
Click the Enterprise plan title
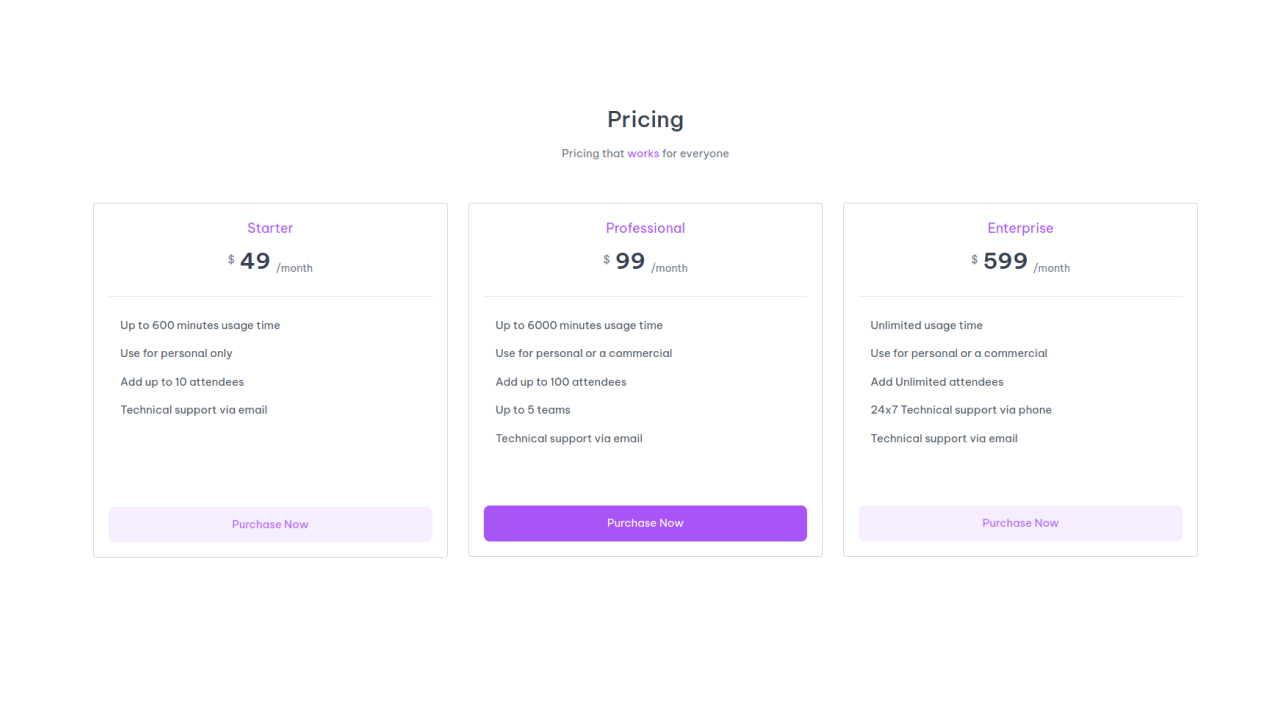1020,228
